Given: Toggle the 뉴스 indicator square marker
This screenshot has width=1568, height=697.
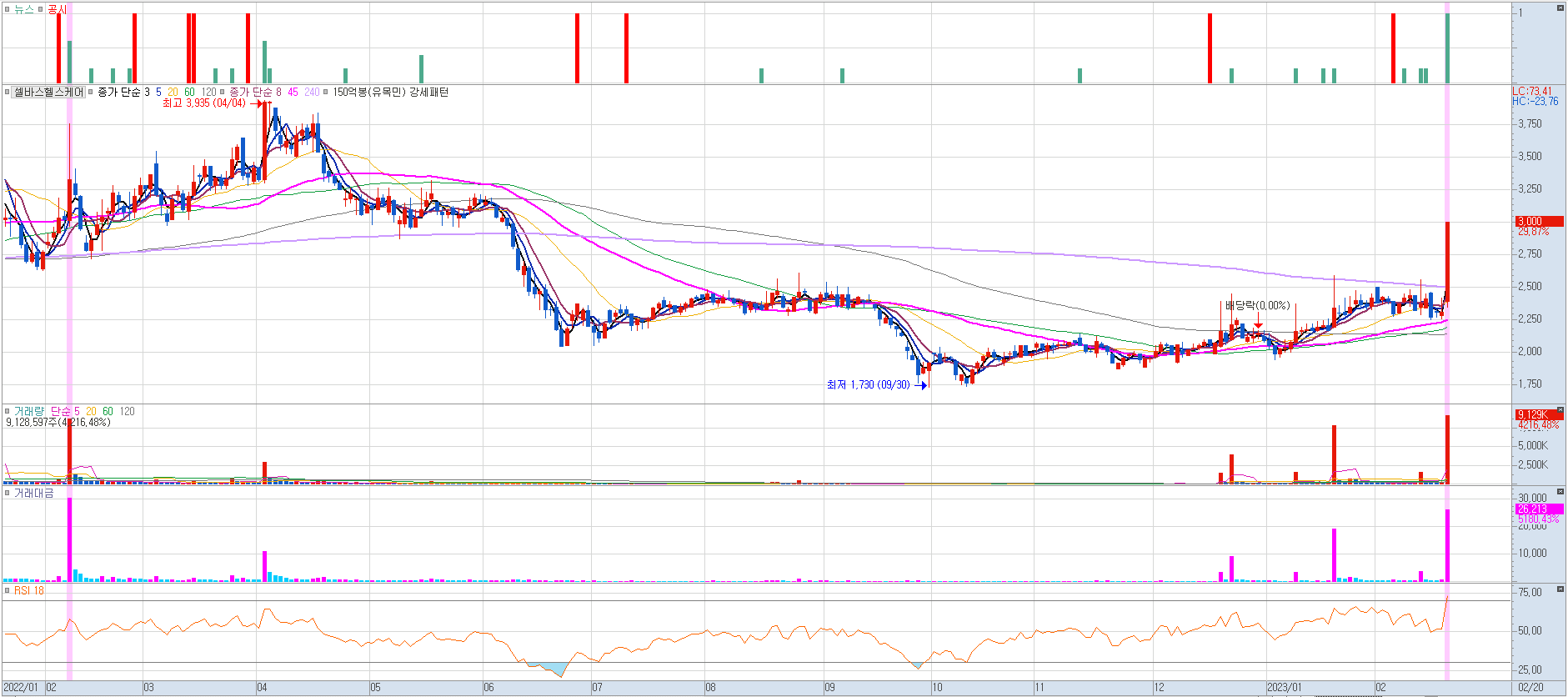Looking at the screenshot, I should 7,9.
